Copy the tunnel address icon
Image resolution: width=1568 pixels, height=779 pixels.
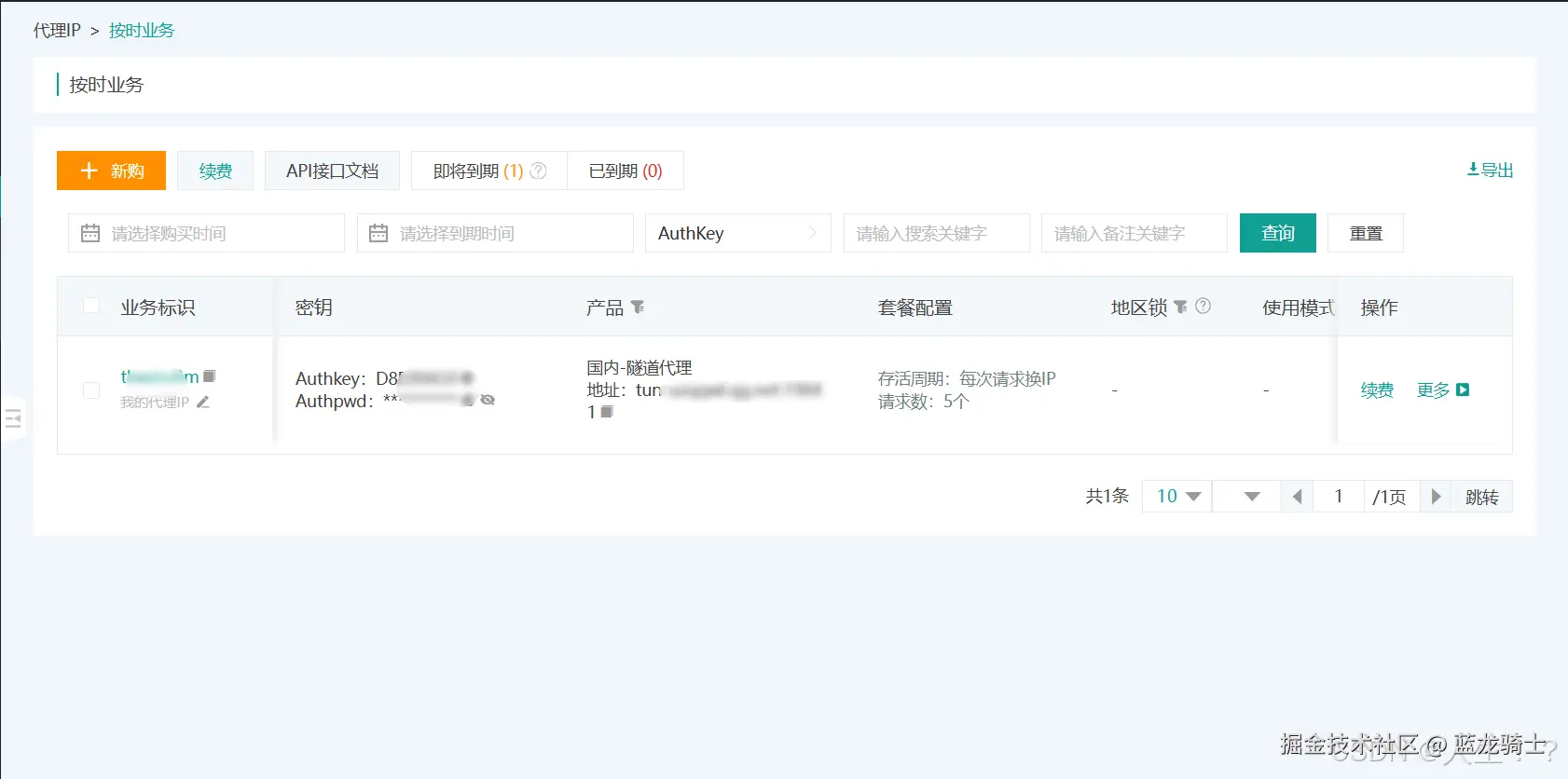(607, 411)
